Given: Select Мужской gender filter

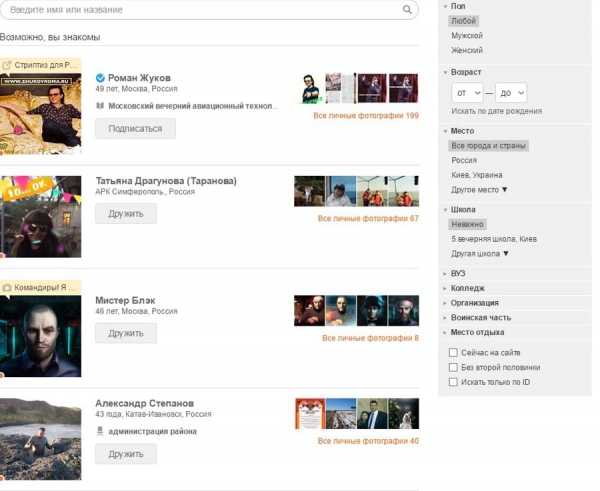Looking at the screenshot, I should tap(467, 36).
